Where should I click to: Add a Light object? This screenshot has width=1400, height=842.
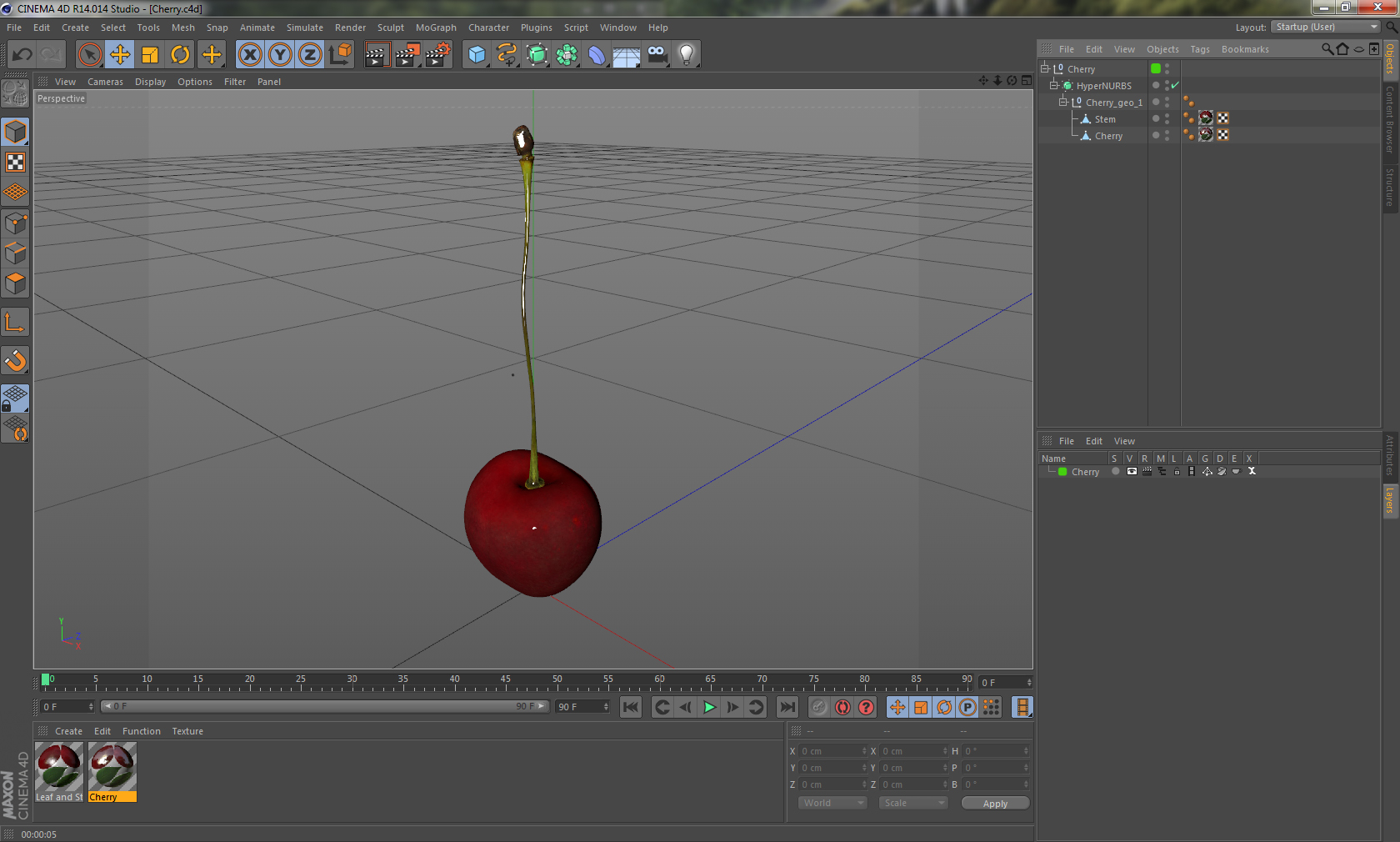point(687,55)
